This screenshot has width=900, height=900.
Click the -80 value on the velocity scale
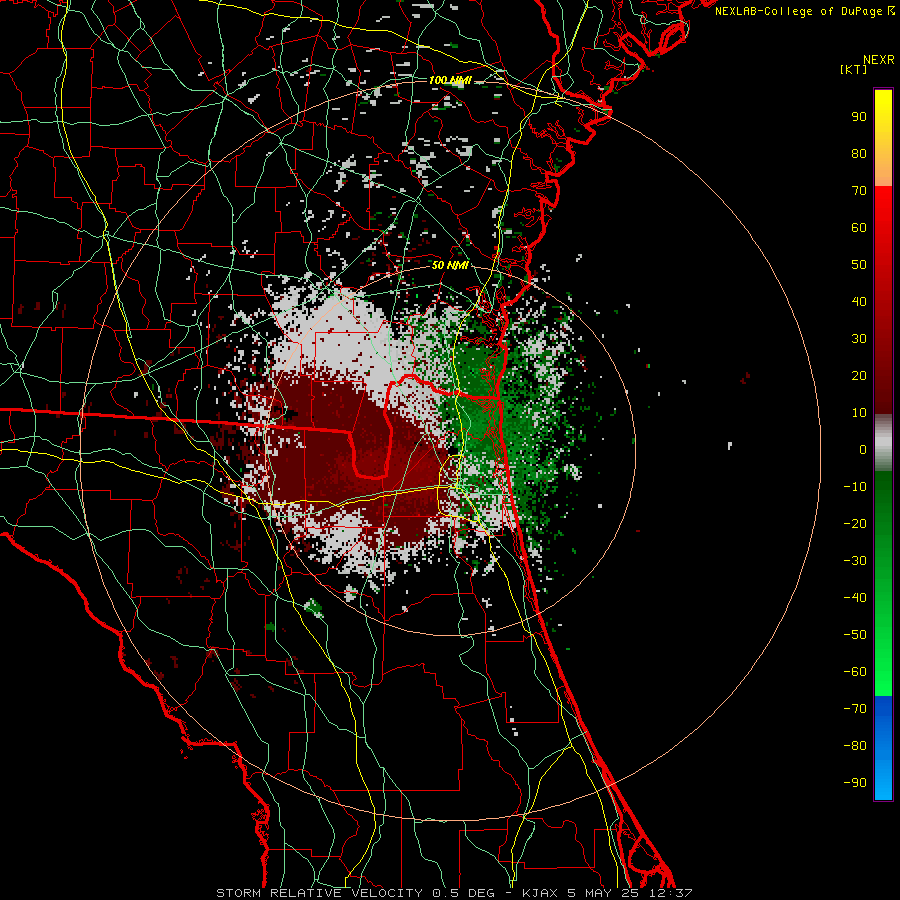[x=855, y=746]
